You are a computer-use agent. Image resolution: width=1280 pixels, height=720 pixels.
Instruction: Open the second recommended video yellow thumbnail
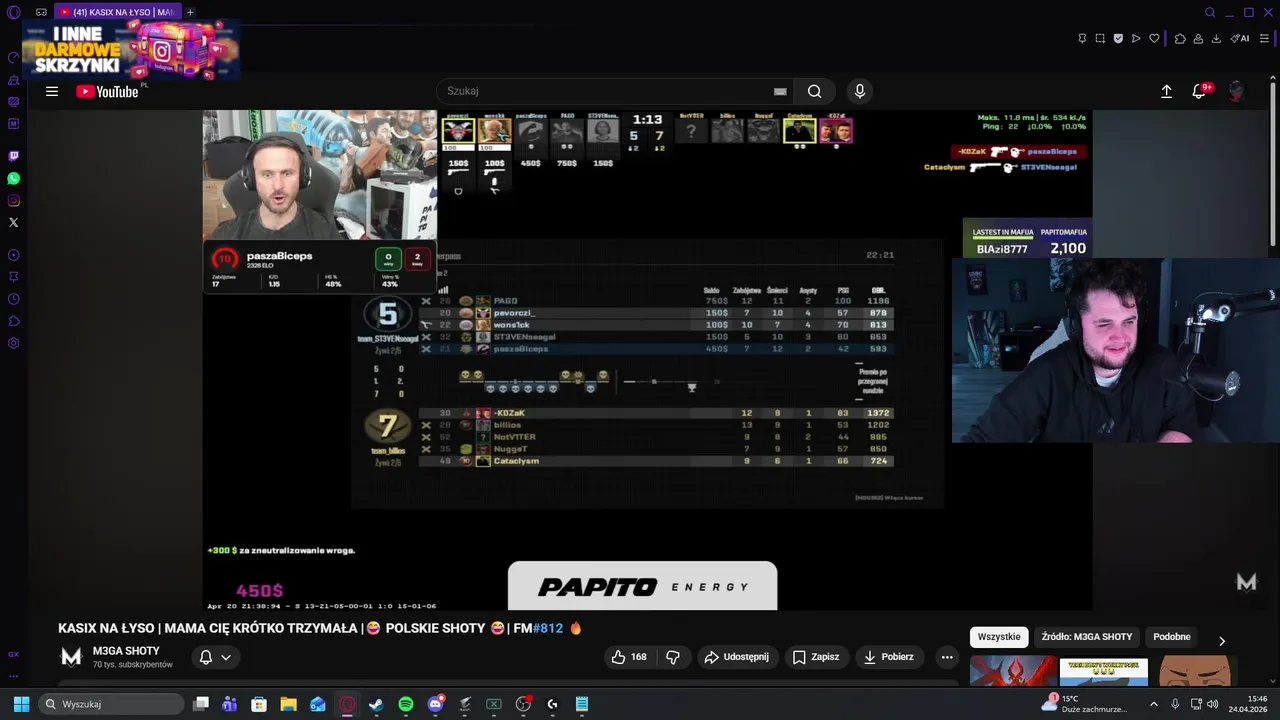tap(1104, 671)
